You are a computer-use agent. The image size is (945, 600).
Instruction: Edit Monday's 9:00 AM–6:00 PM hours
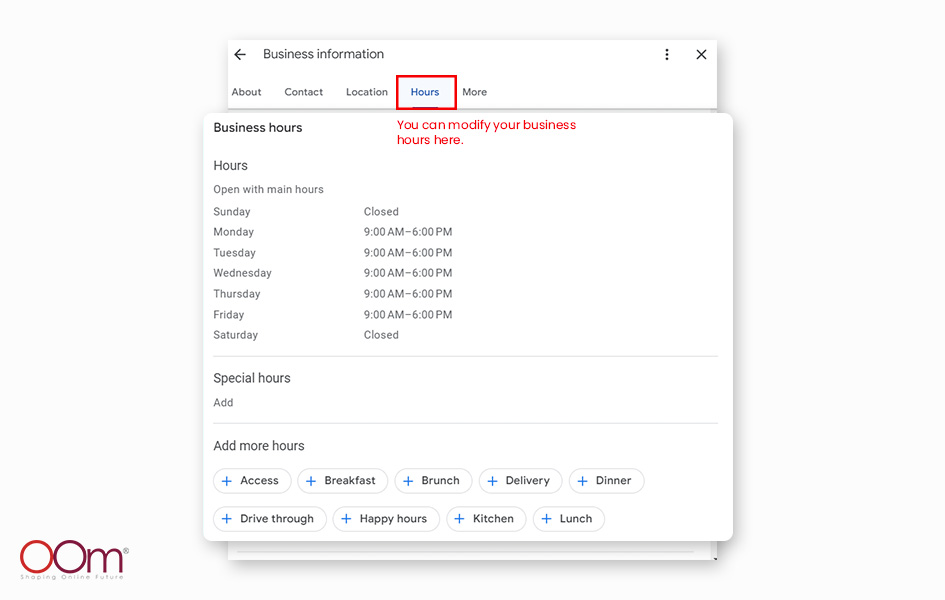(408, 232)
